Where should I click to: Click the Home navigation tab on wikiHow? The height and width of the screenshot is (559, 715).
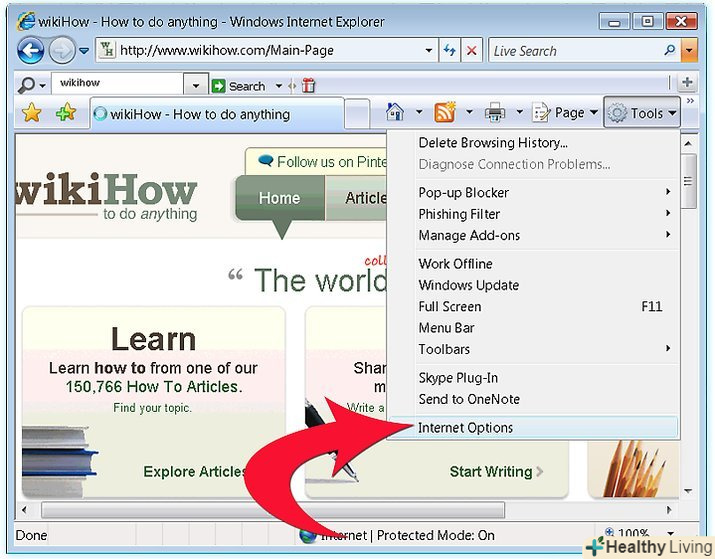coord(279,198)
